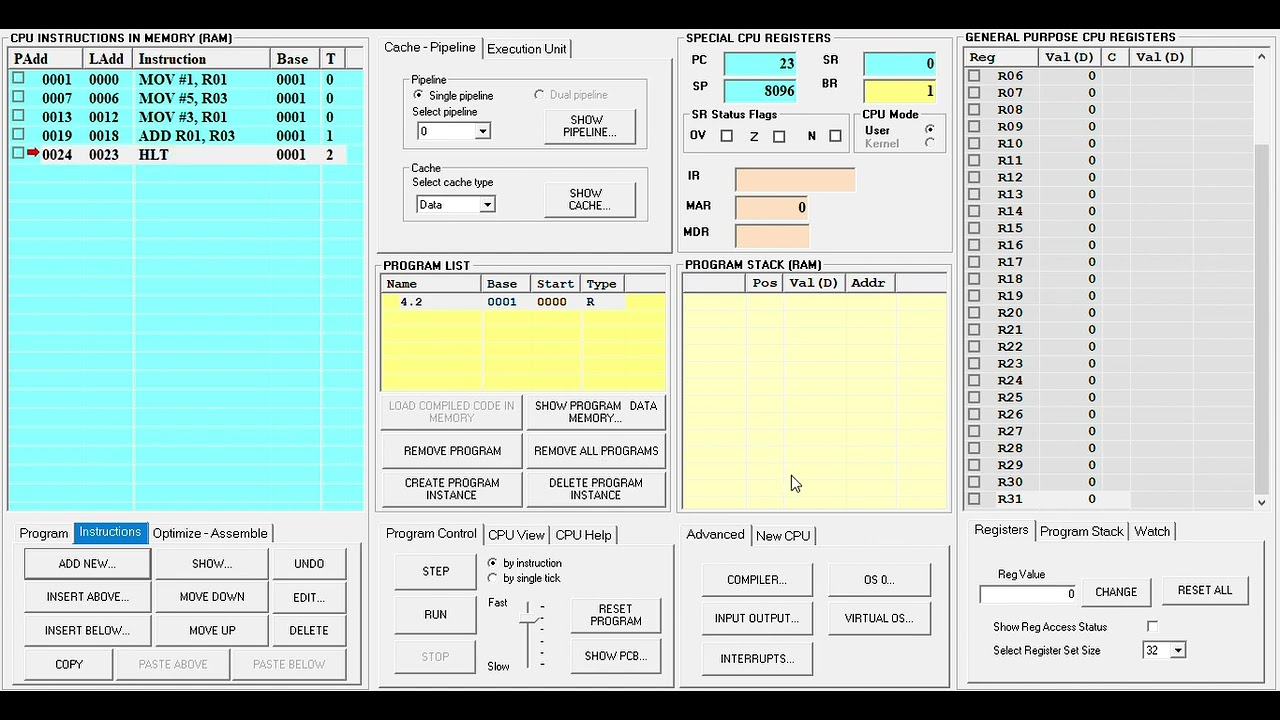Image resolution: width=1280 pixels, height=720 pixels.
Task: Open the VIRTUAL OS... window
Action: point(879,618)
